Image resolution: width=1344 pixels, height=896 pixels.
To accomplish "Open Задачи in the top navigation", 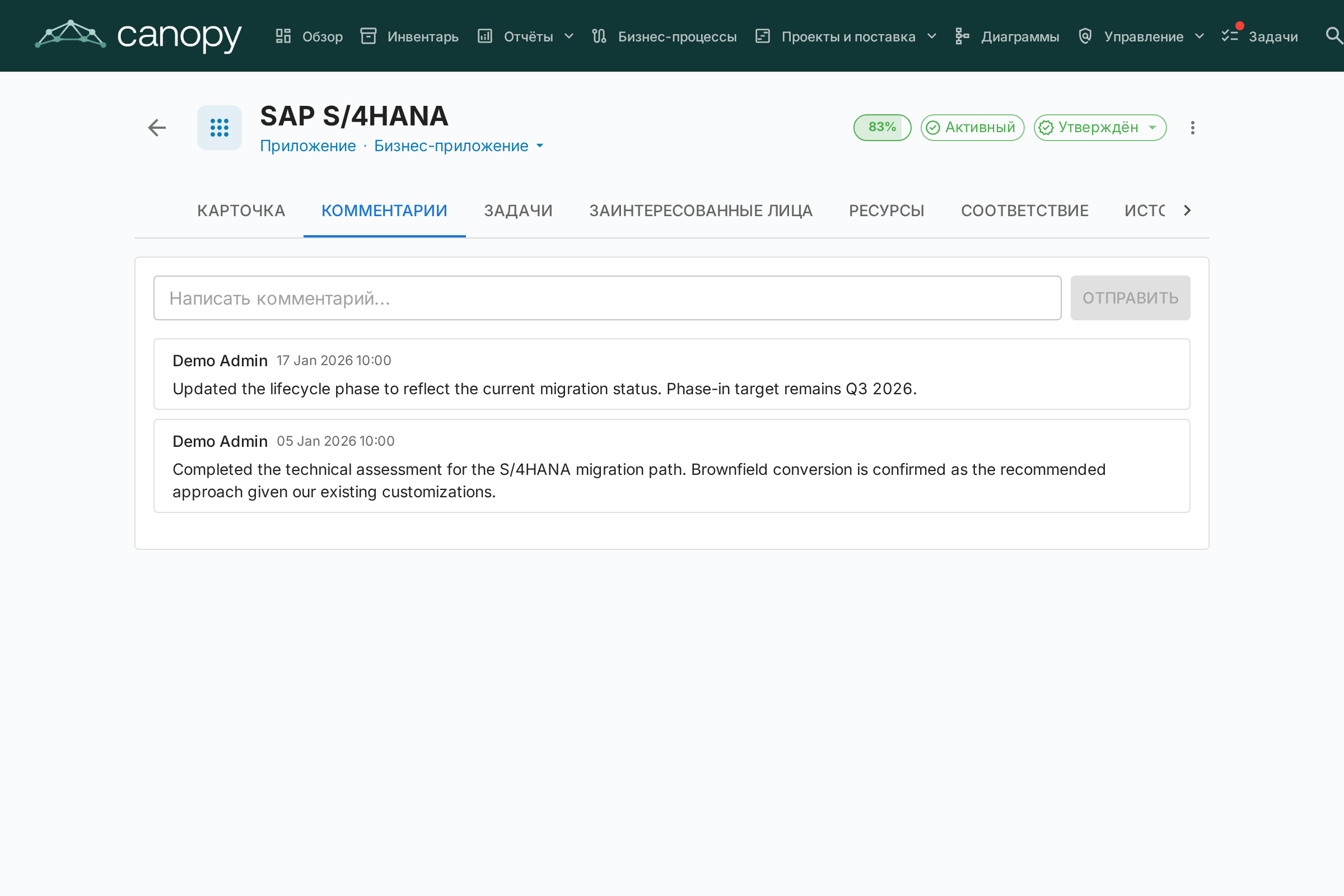I will 1260,36.
